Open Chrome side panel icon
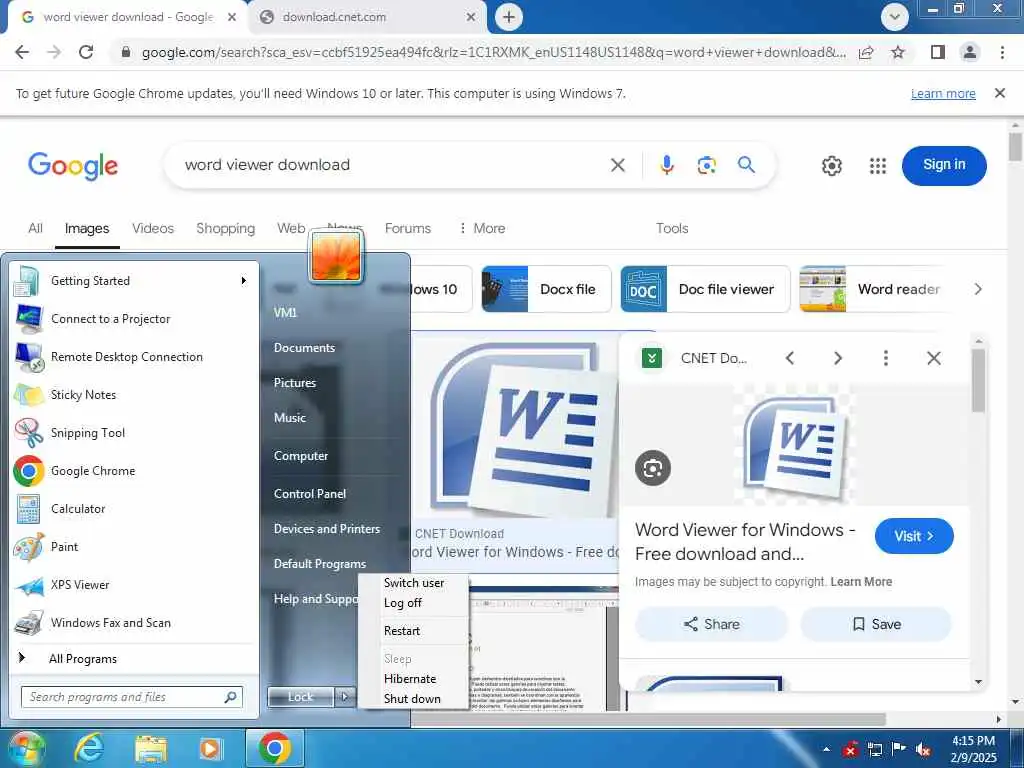The height and width of the screenshot is (768, 1024). 938,52
